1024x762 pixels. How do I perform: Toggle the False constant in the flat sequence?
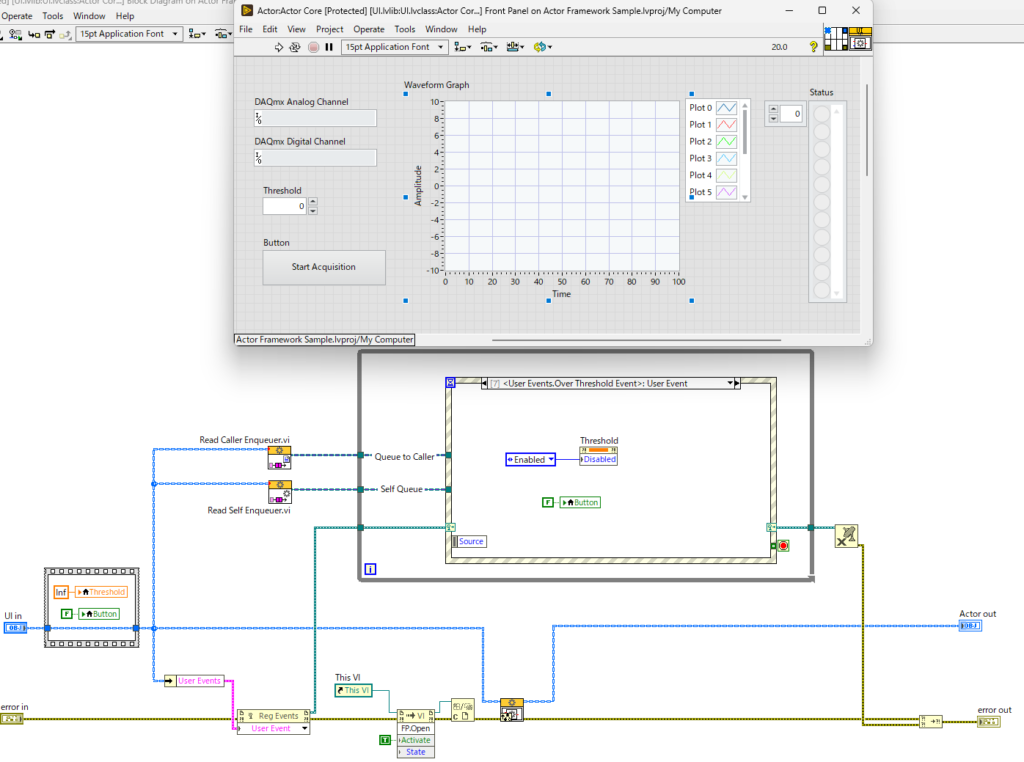click(66, 614)
